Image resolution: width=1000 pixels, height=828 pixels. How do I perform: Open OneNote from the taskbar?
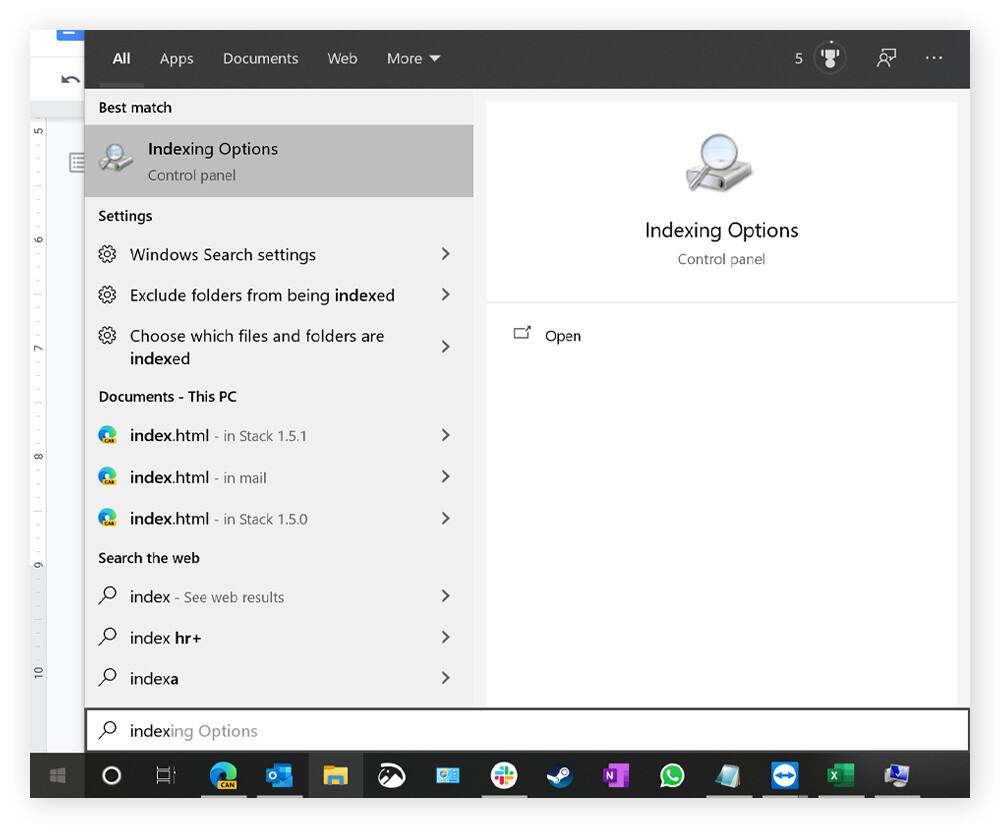(x=616, y=776)
